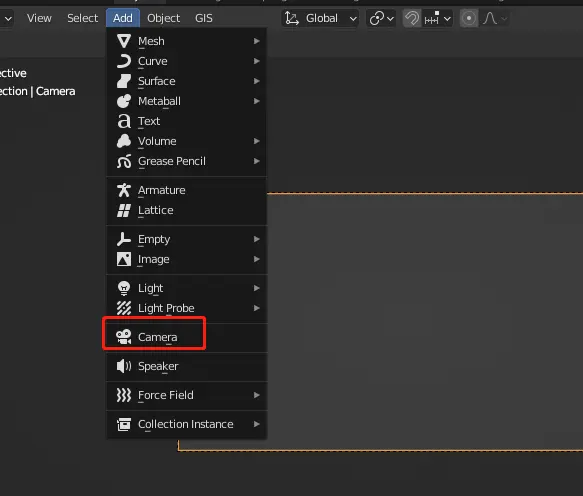Click the Camera icon
This screenshot has width=583, height=496.
124,337
